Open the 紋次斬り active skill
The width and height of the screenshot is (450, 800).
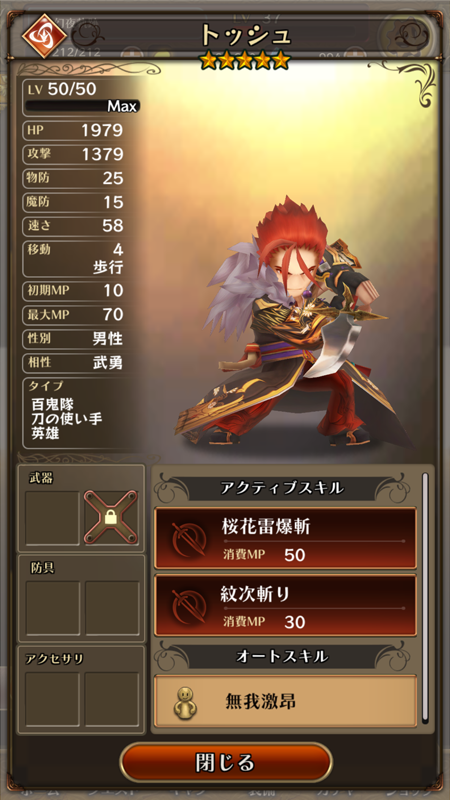[x=285, y=606]
